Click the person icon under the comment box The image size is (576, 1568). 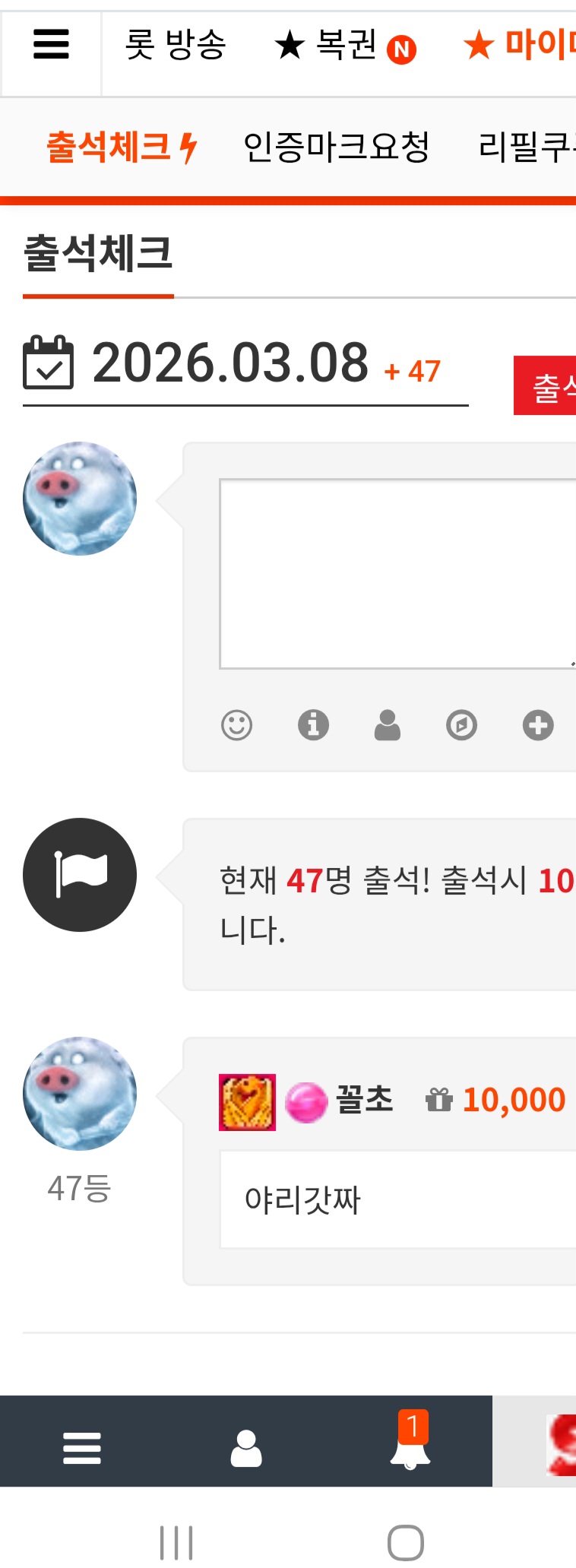tap(388, 724)
